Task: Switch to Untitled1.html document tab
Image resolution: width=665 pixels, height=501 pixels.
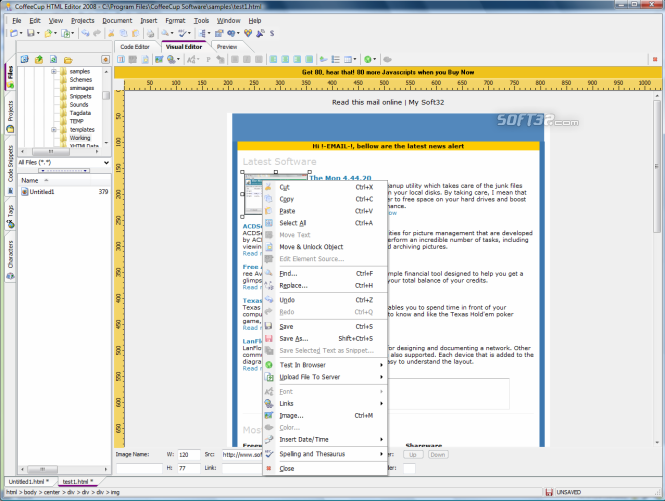Action: click(29, 481)
